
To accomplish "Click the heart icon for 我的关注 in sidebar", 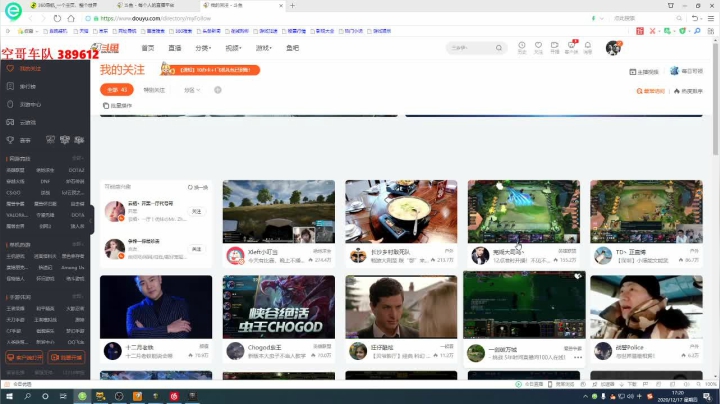I will pos(10,68).
